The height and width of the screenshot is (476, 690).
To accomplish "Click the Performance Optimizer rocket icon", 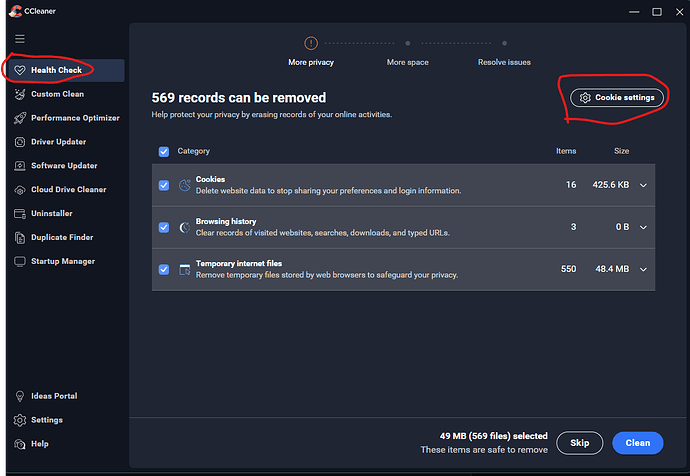I will (x=20, y=118).
